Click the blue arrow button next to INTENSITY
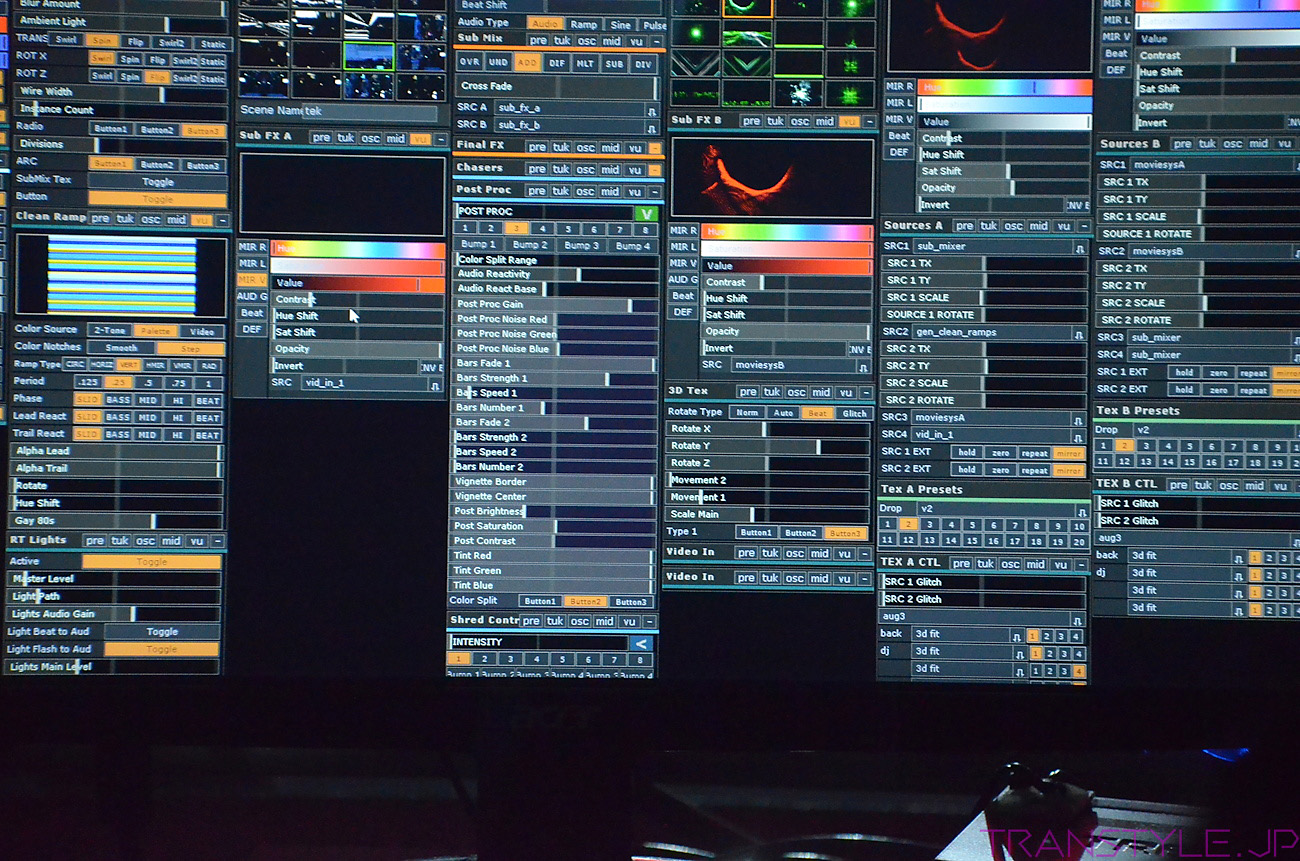This screenshot has width=1300, height=861. point(641,643)
